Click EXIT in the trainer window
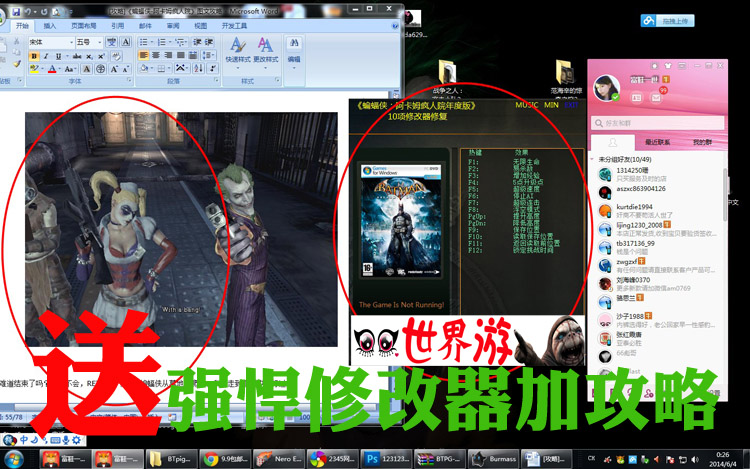The width and height of the screenshot is (750, 469). 571,105
